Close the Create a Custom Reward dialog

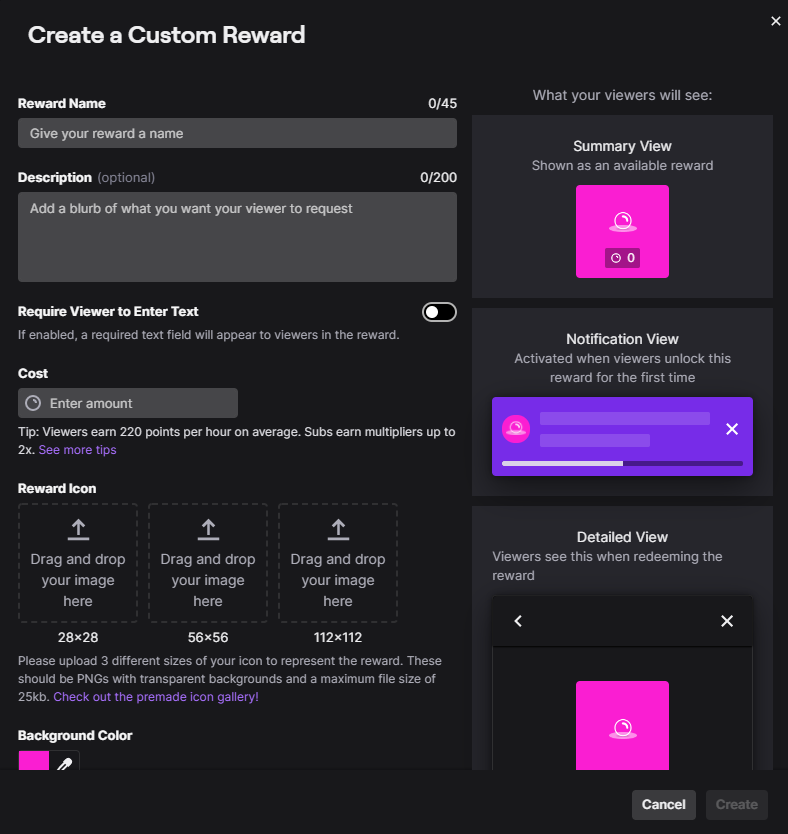(x=775, y=21)
